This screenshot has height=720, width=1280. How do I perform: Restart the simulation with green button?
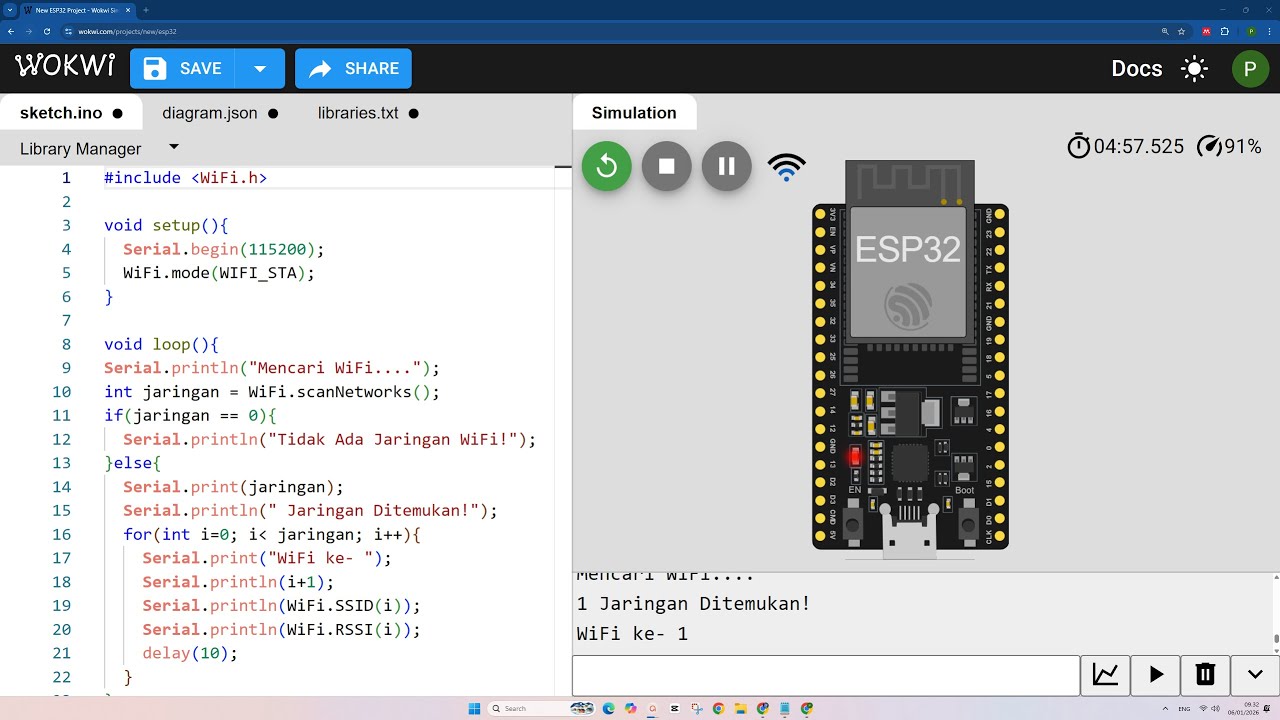(x=607, y=167)
